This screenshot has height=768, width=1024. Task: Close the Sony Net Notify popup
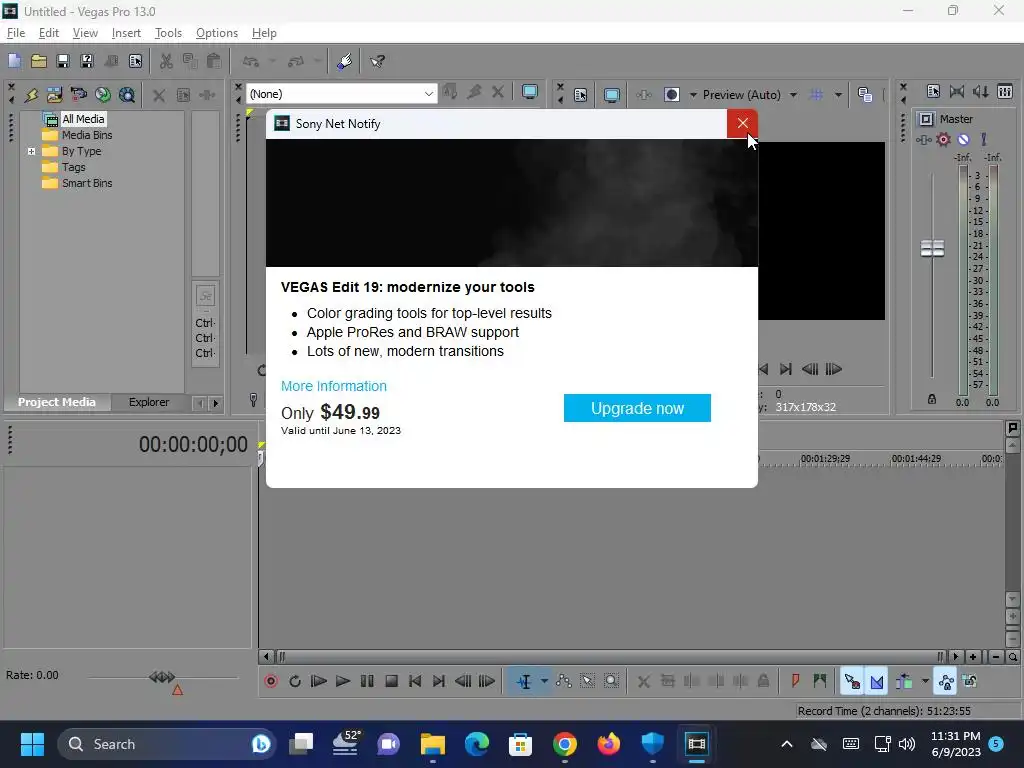click(743, 123)
